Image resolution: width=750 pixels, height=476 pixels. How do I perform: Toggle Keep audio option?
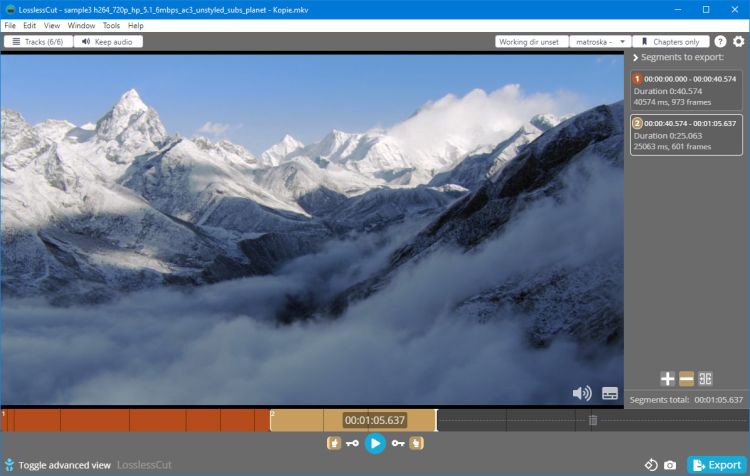[x=108, y=42]
